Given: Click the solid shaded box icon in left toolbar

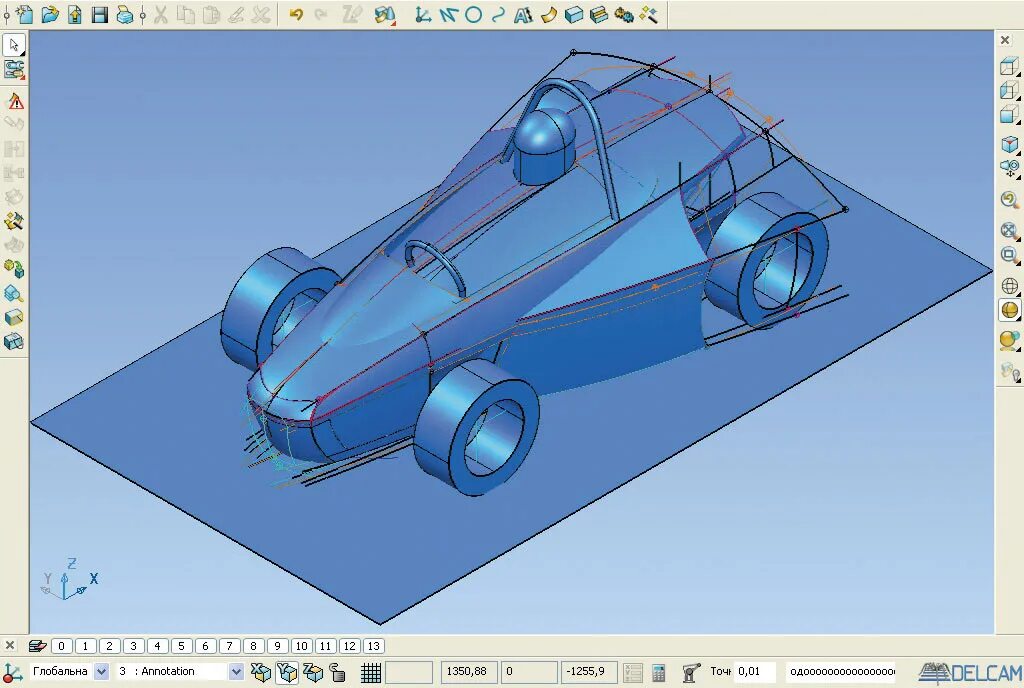Looking at the screenshot, I should click(x=14, y=317).
